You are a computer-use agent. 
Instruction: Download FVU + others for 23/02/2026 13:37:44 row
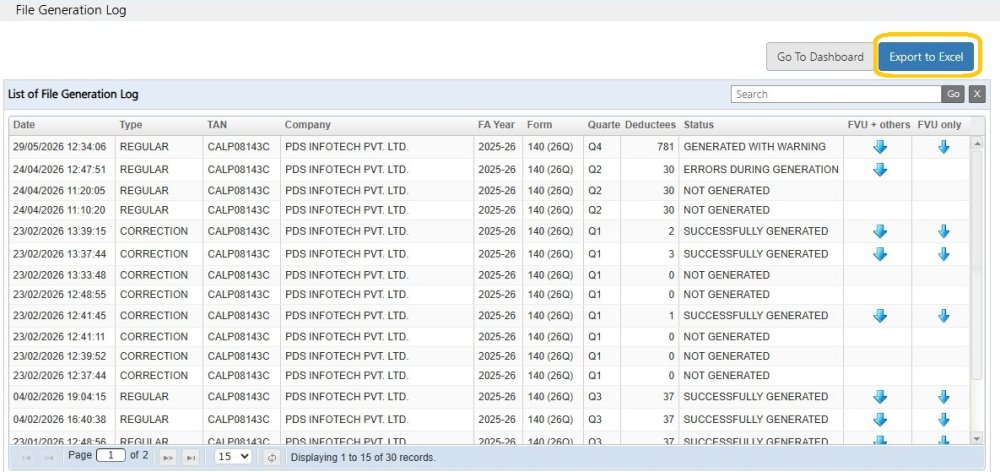pos(880,254)
